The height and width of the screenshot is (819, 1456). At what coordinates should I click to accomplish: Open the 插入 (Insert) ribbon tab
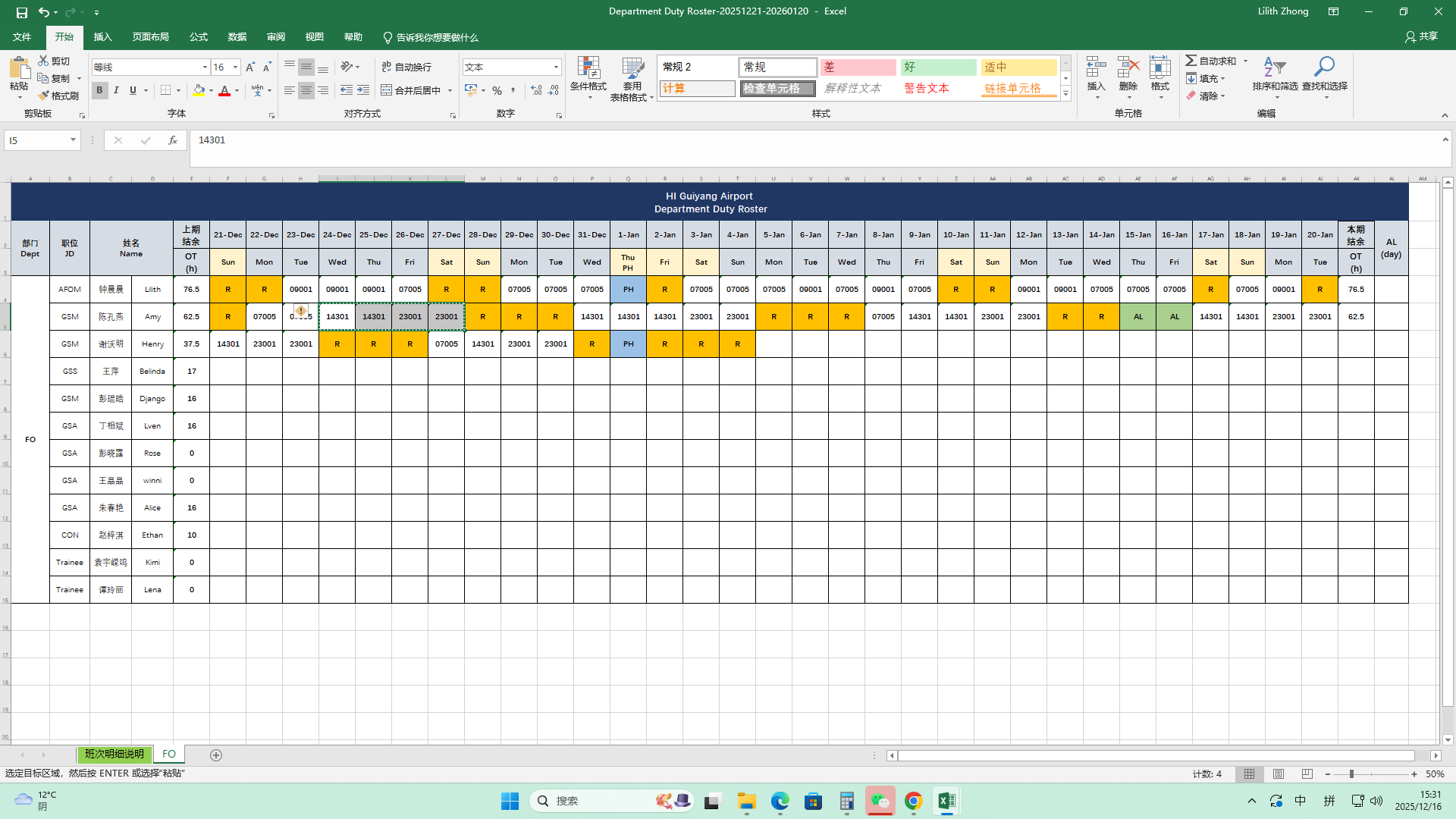click(102, 37)
